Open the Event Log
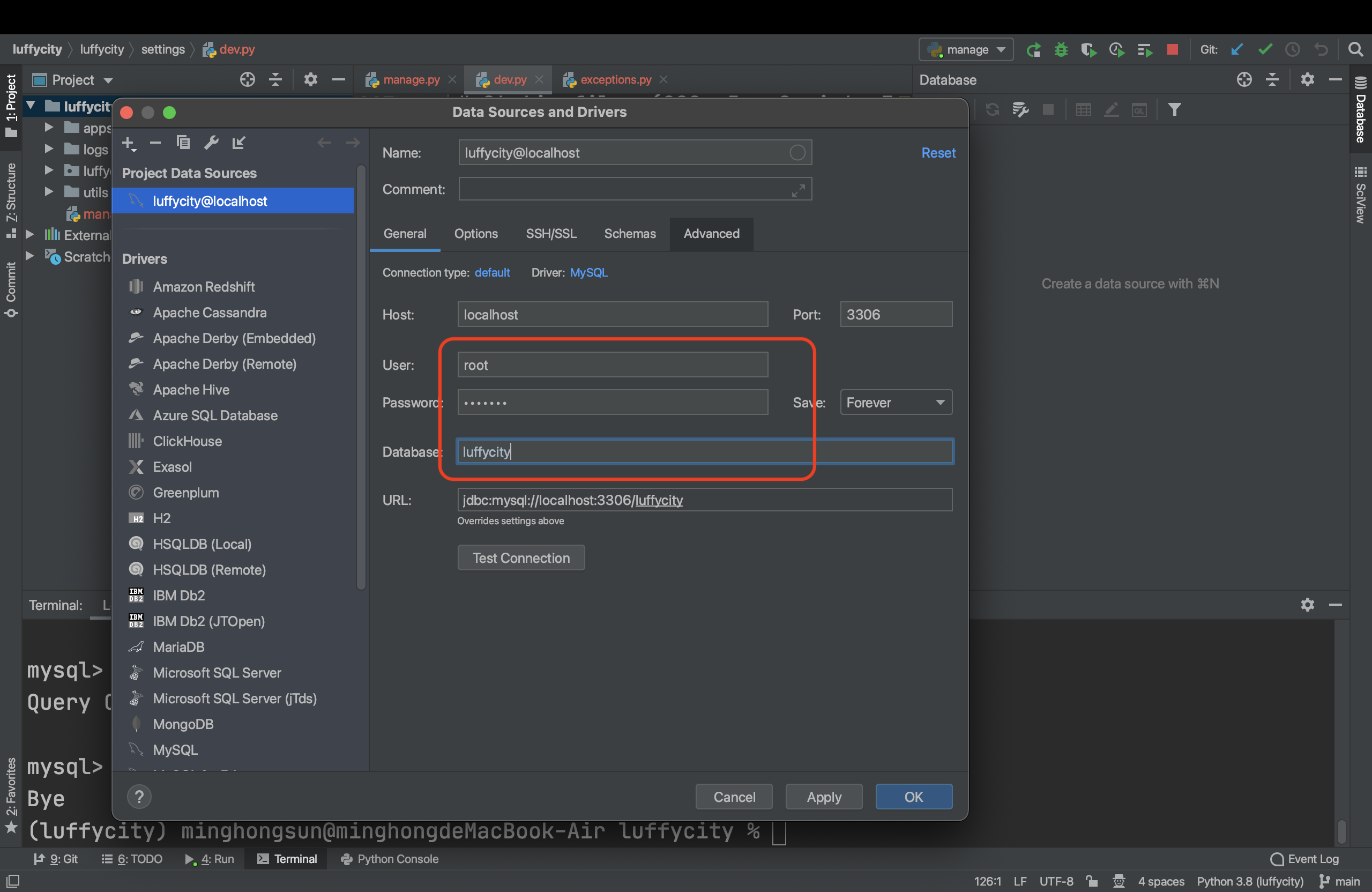The width and height of the screenshot is (1372, 892). (1304, 859)
